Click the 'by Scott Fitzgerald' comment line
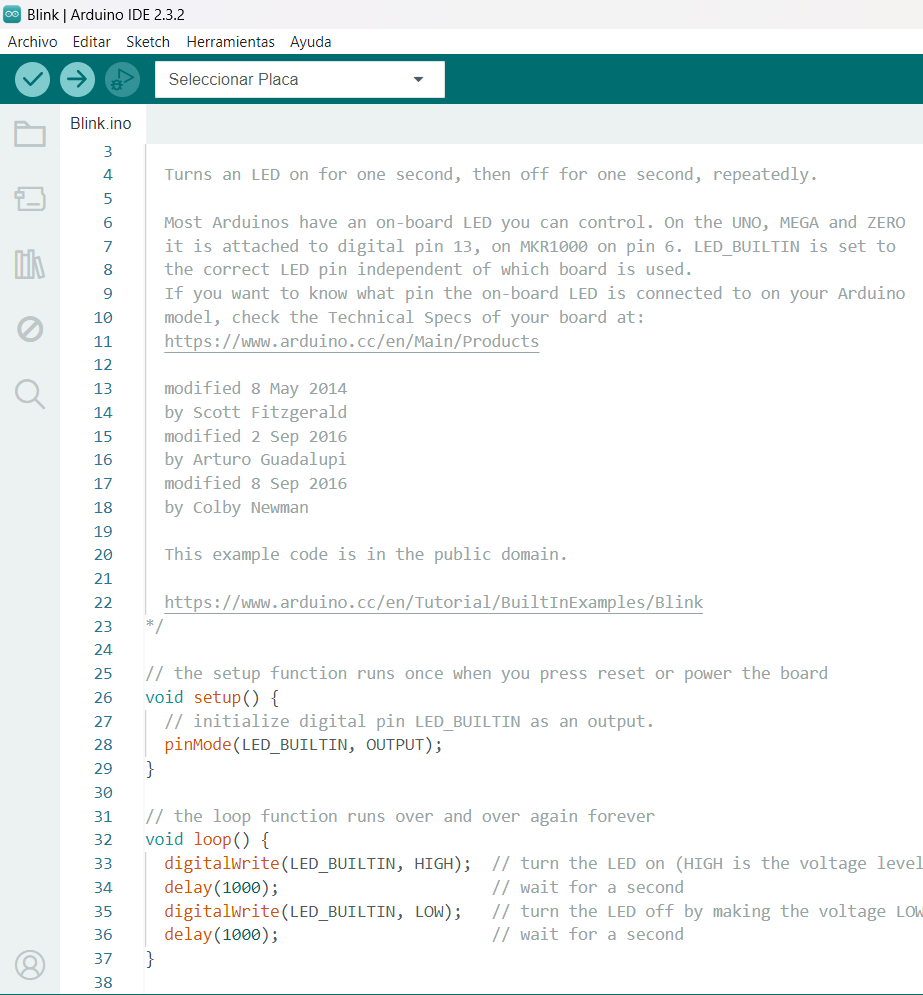The height and width of the screenshot is (995, 923). (256, 412)
